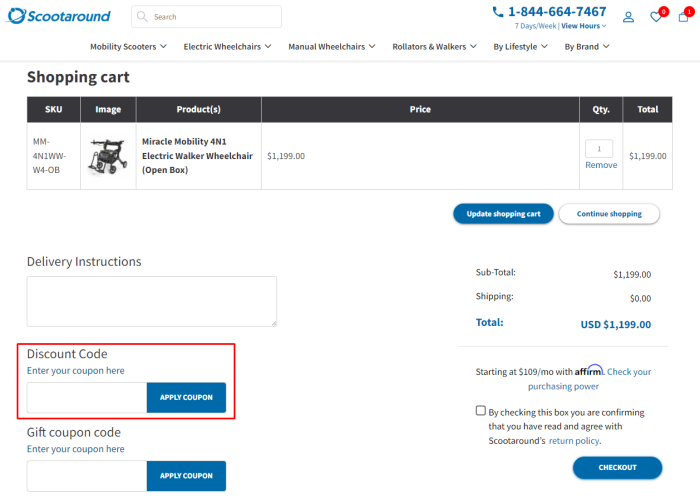Apply the Discount Code coupon
The width and height of the screenshot is (700, 500).
pos(186,397)
